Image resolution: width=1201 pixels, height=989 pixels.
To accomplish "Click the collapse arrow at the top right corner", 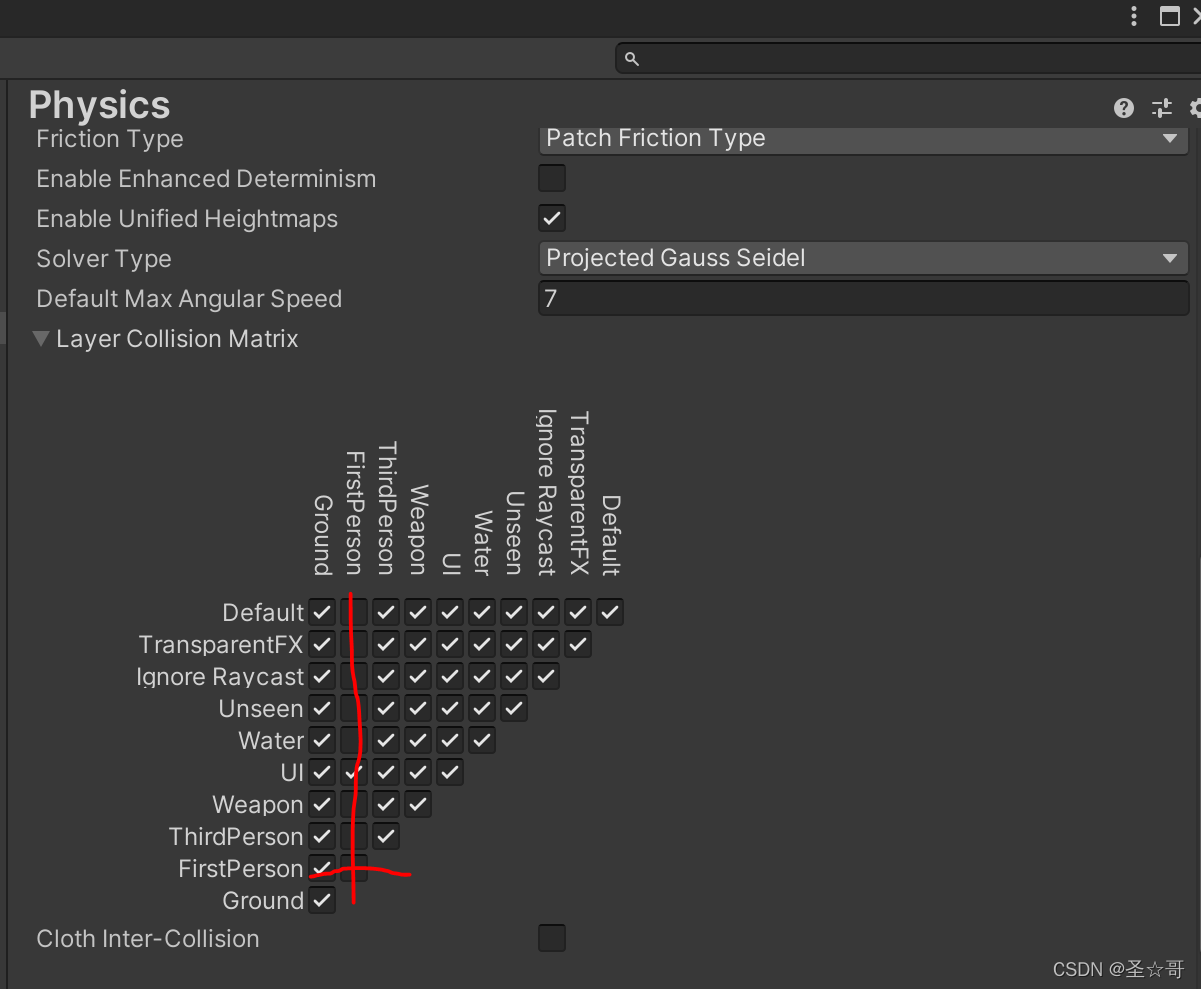I will click(1196, 17).
